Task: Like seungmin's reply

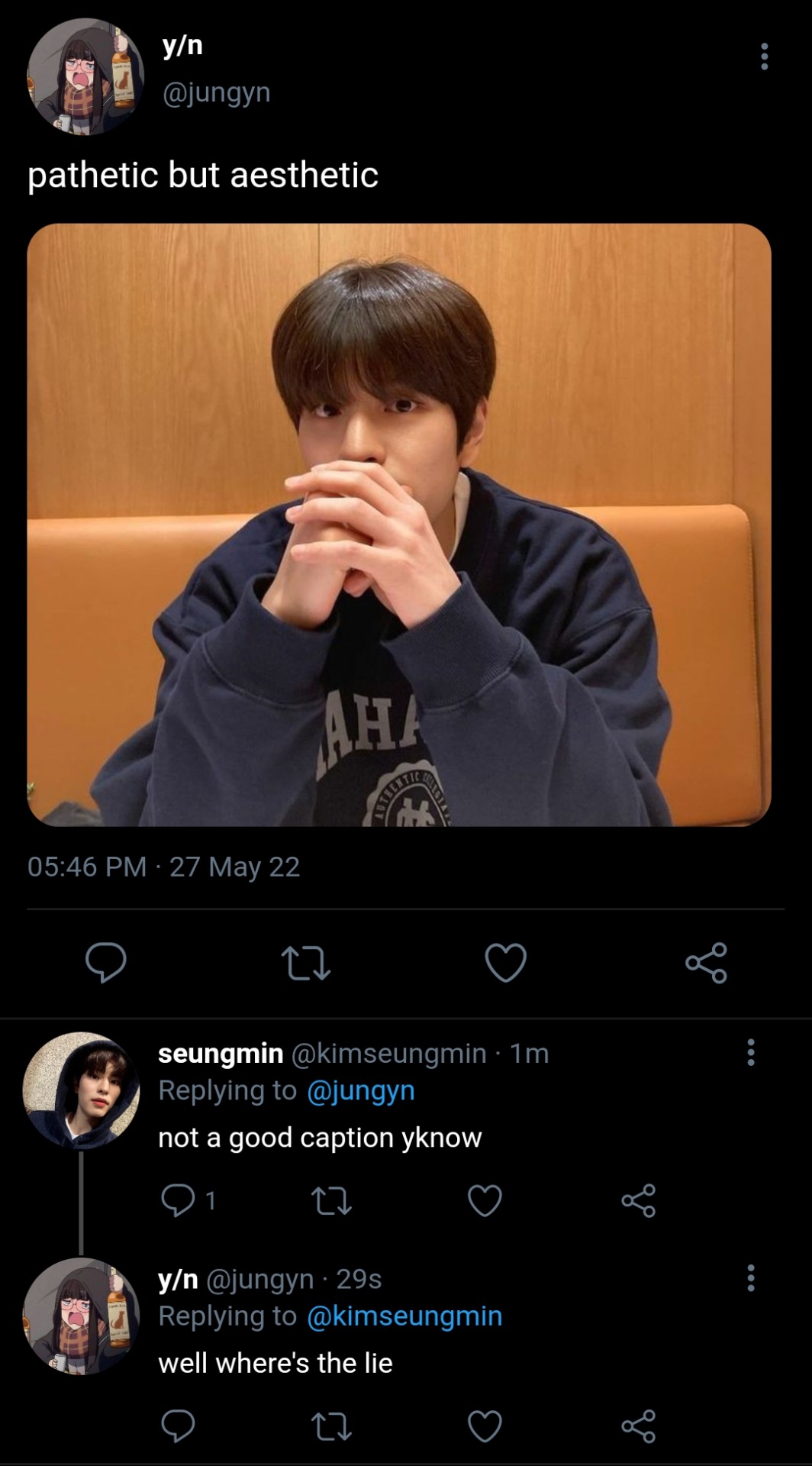Action: 485,1200
